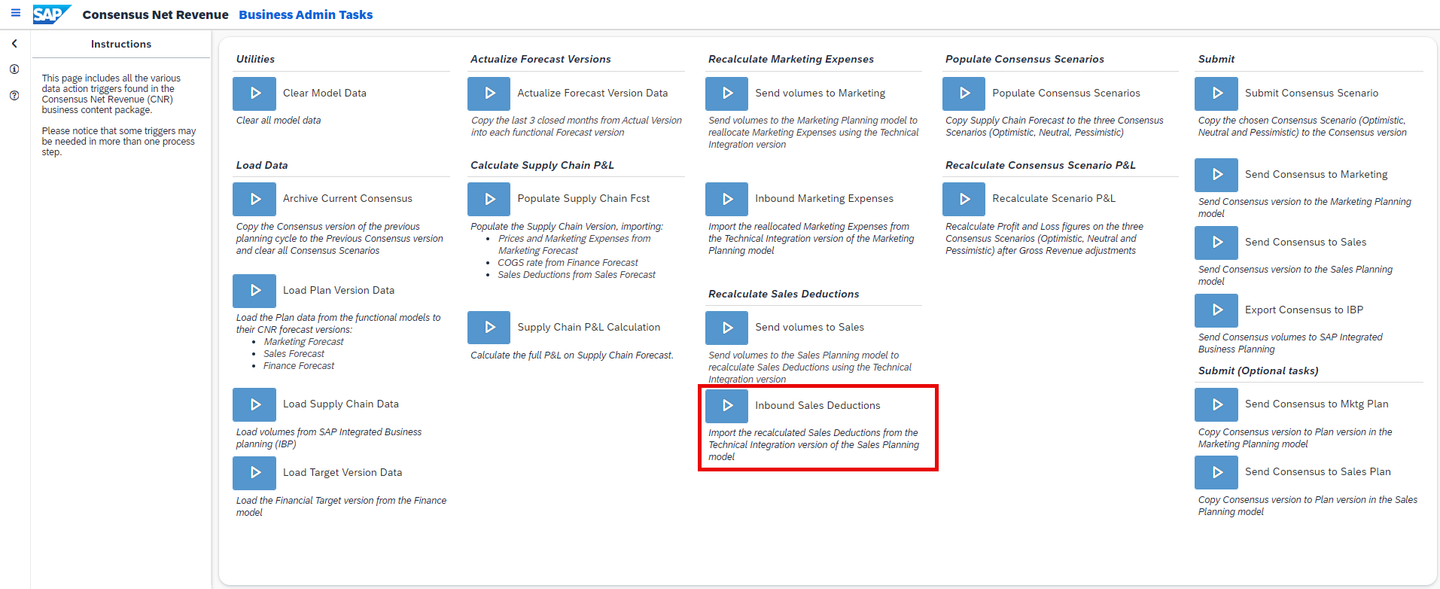The height and width of the screenshot is (589, 1440).
Task: Run the Recalculate Scenario P&L trigger
Action: pos(964,199)
